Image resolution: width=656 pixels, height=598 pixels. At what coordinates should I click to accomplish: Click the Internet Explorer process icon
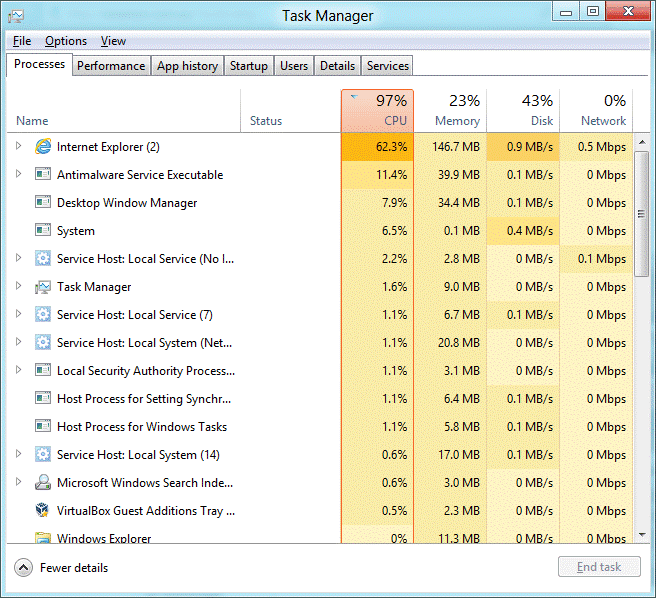coord(43,147)
